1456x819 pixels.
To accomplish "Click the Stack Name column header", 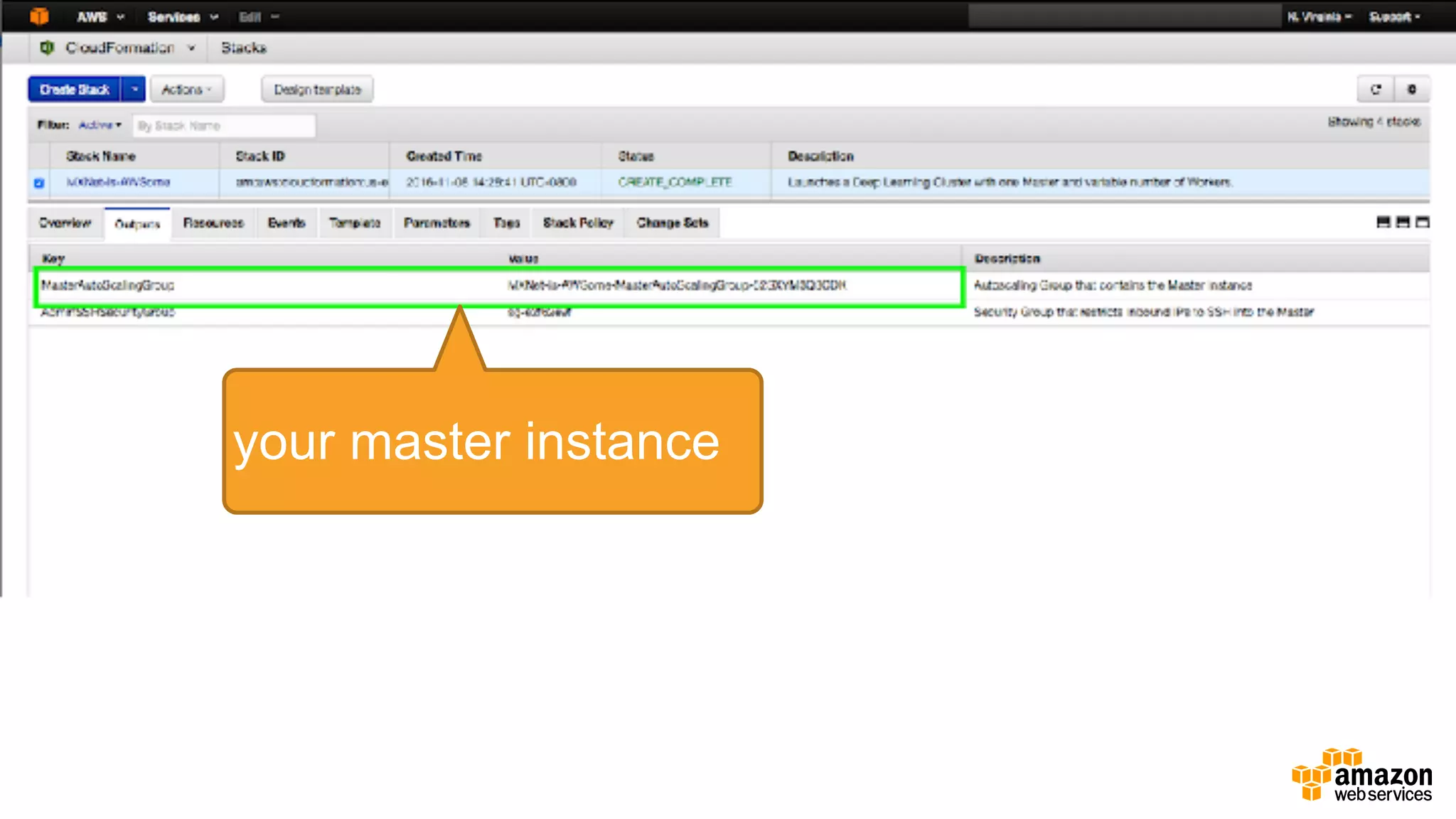I will (101, 156).
